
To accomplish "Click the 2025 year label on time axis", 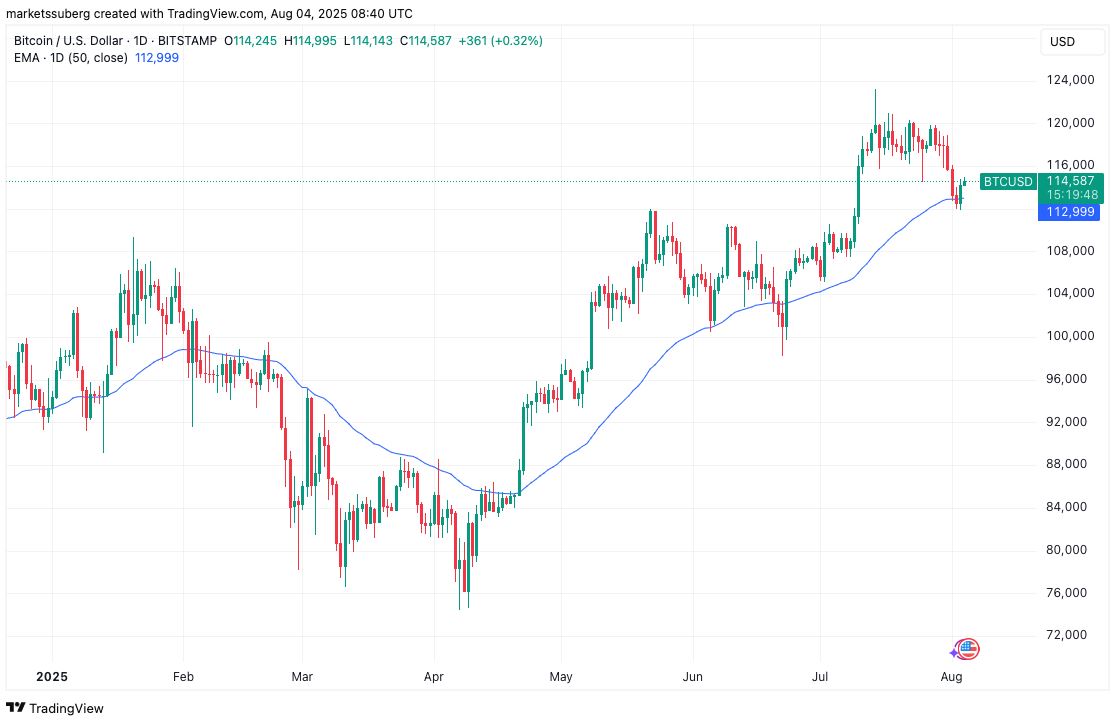I will tap(51, 677).
